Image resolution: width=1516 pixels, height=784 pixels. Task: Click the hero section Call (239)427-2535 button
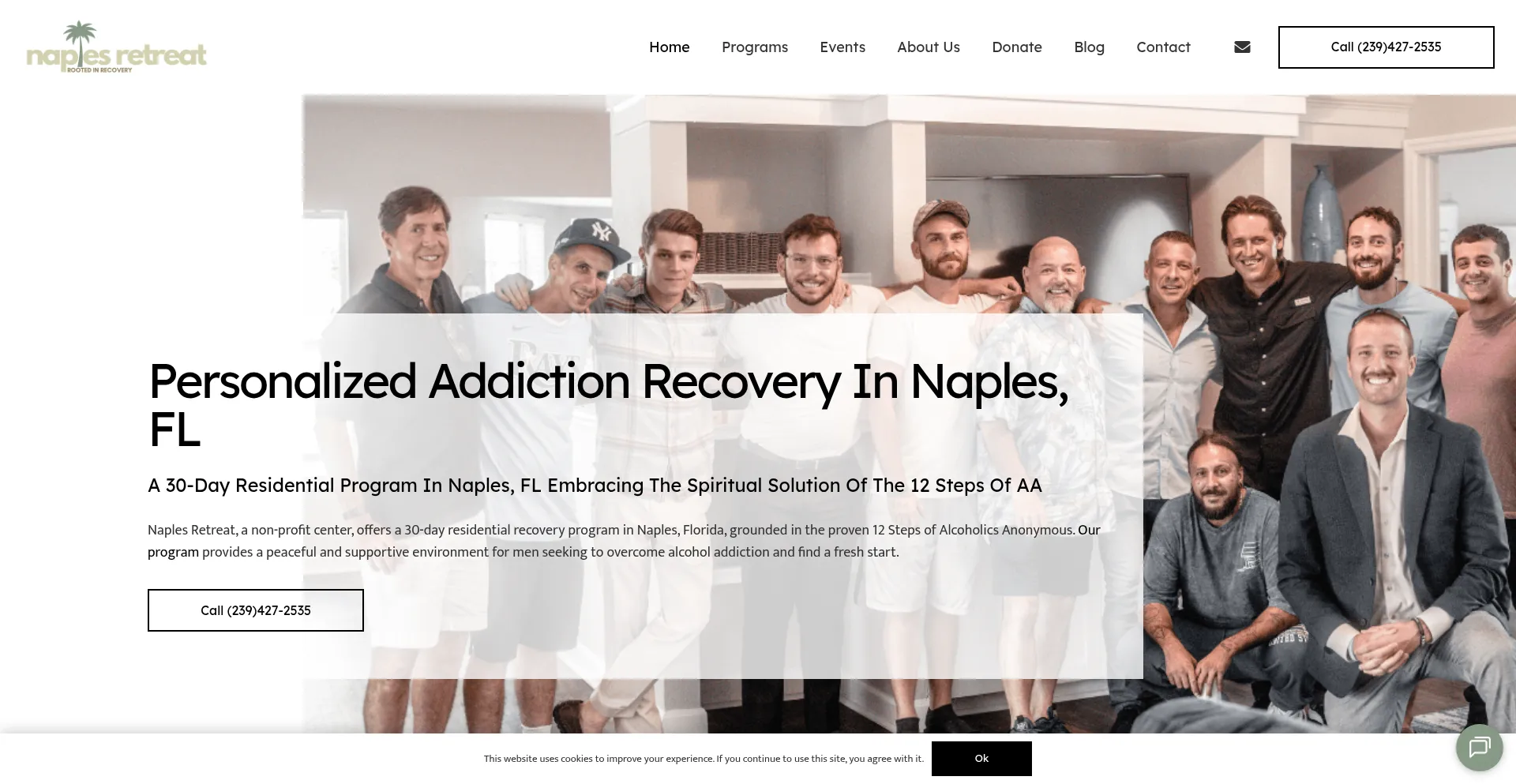click(x=256, y=610)
